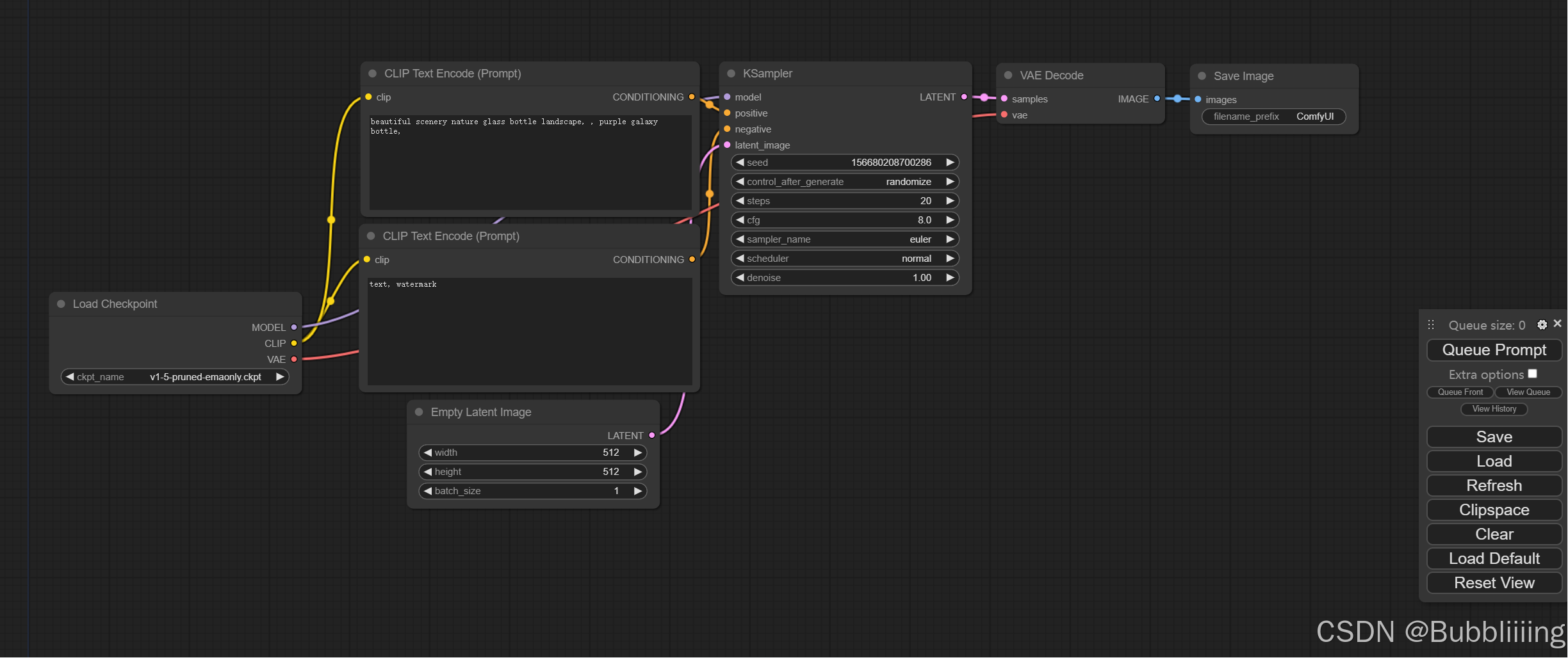1568x658 pixels.
Task: Click the samples input socket on VAE Decode
Action: click(1004, 99)
